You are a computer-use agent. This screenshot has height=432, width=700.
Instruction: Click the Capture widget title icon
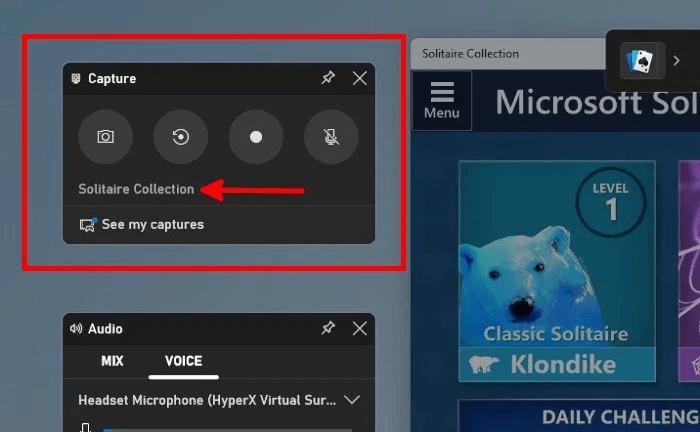76,79
